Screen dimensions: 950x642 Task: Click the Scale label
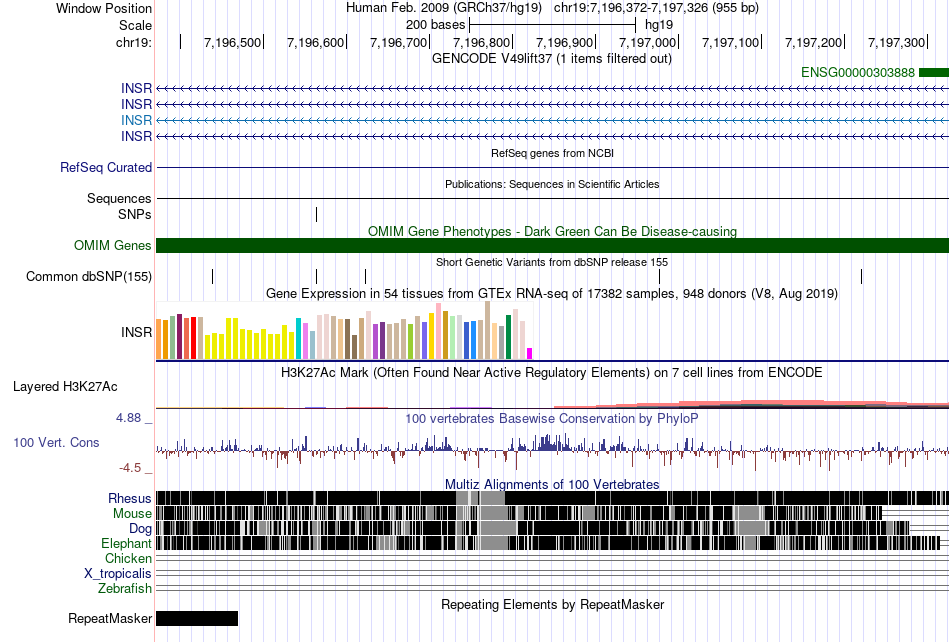click(x=136, y=25)
